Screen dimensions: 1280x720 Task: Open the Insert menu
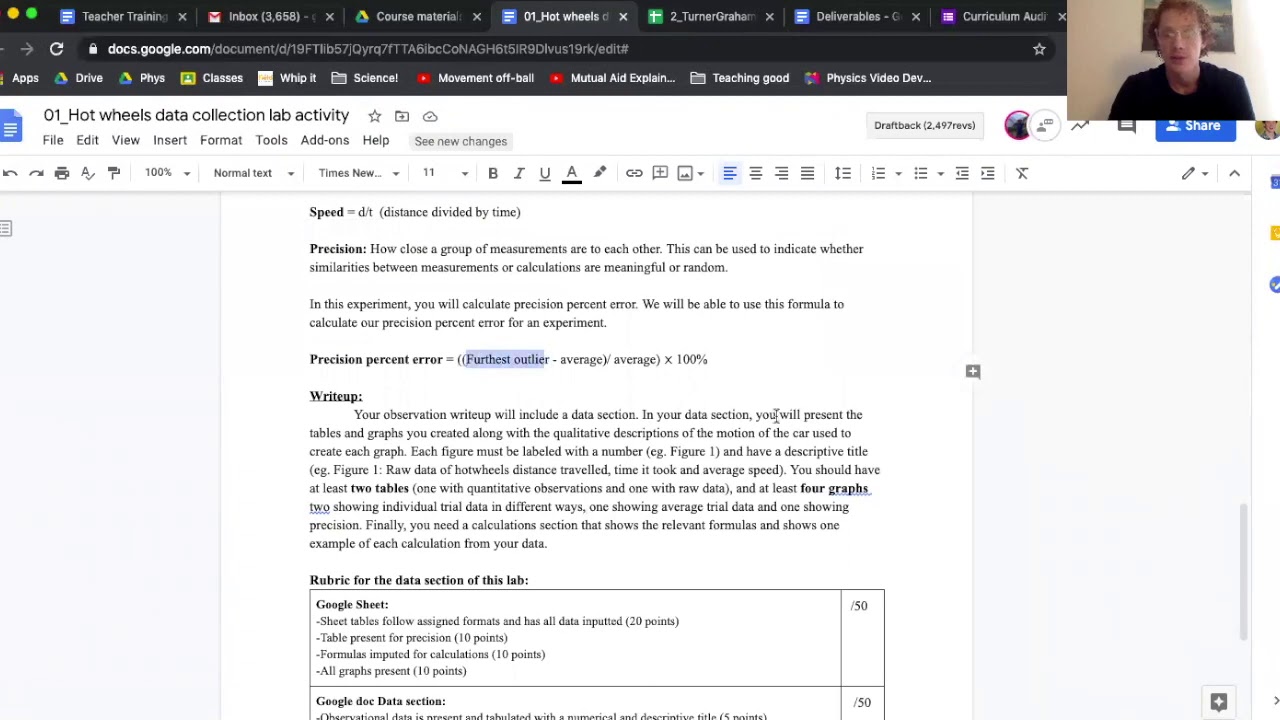click(170, 141)
